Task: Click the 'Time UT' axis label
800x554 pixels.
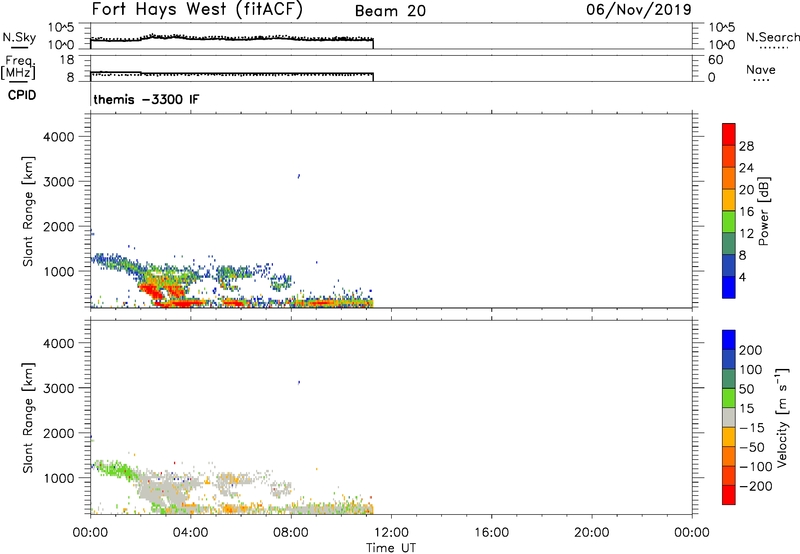Action: pyautogui.click(x=391, y=548)
